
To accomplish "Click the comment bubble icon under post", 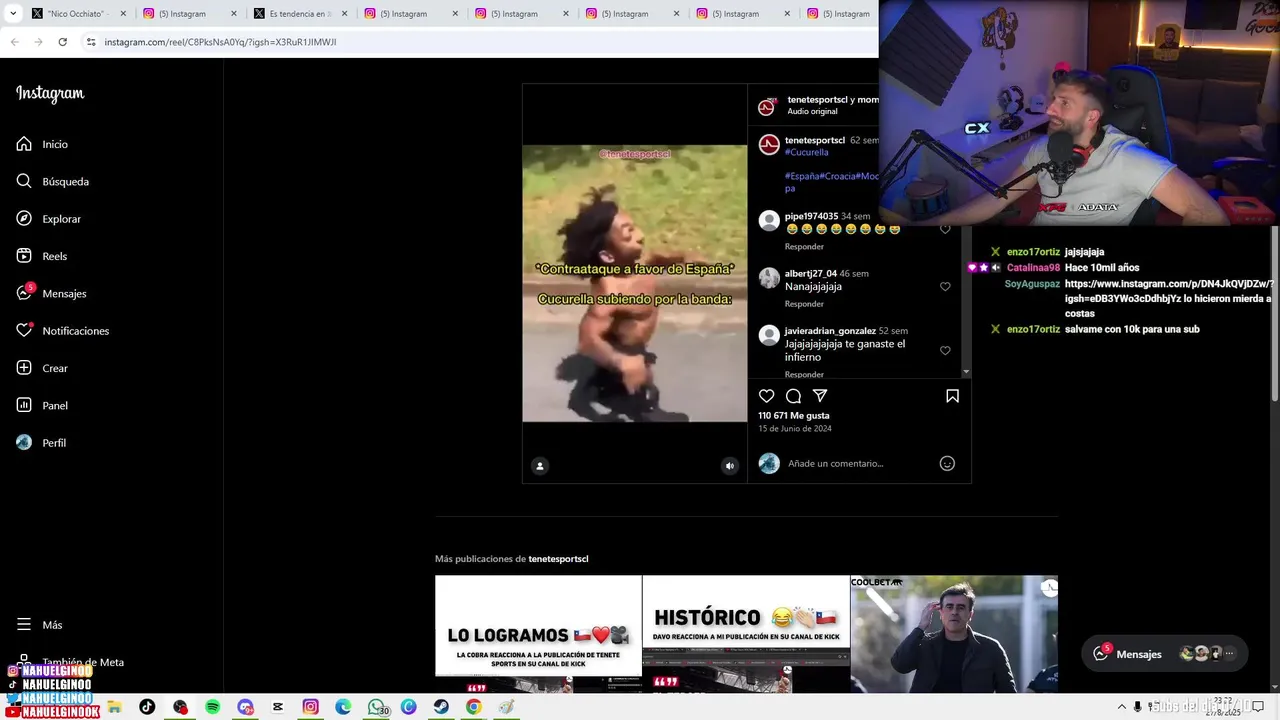I will (x=793, y=396).
